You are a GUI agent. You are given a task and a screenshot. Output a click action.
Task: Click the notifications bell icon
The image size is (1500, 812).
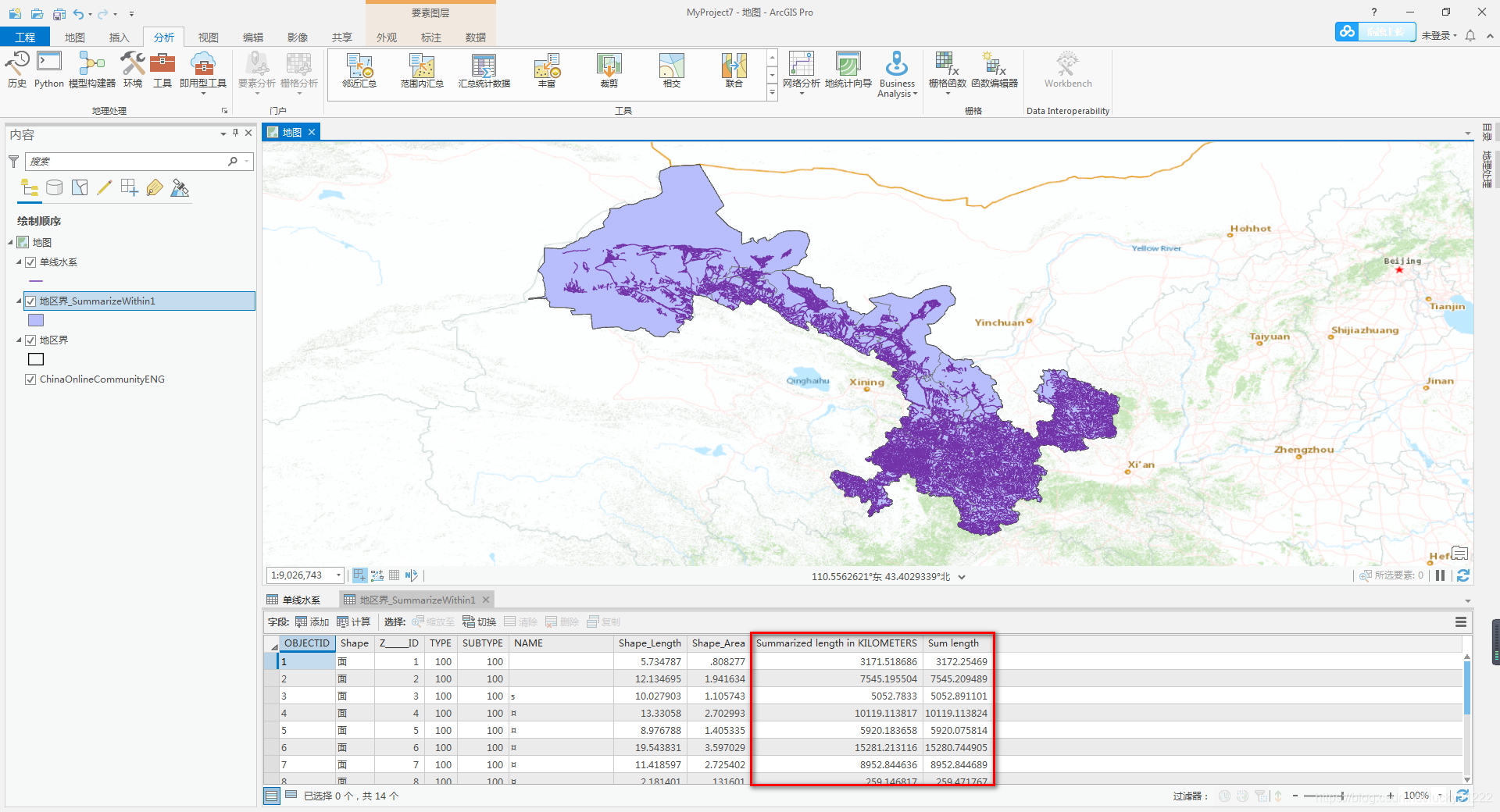pos(1470,35)
